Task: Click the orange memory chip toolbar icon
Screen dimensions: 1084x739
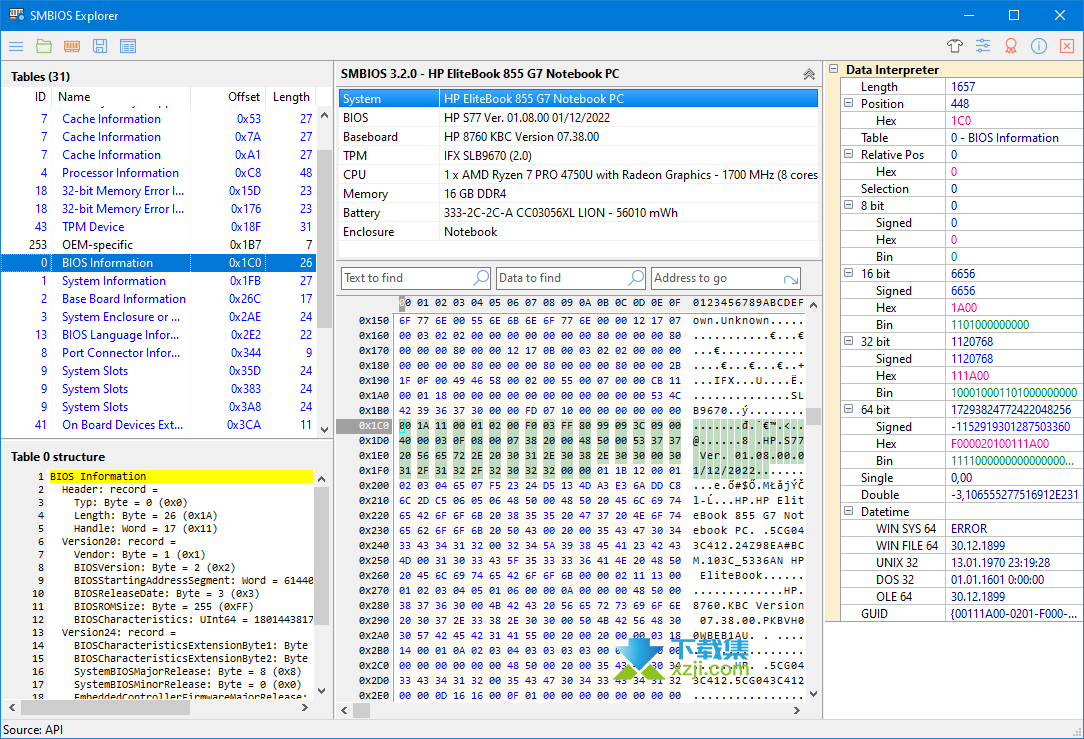Action: (x=72, y=46)
